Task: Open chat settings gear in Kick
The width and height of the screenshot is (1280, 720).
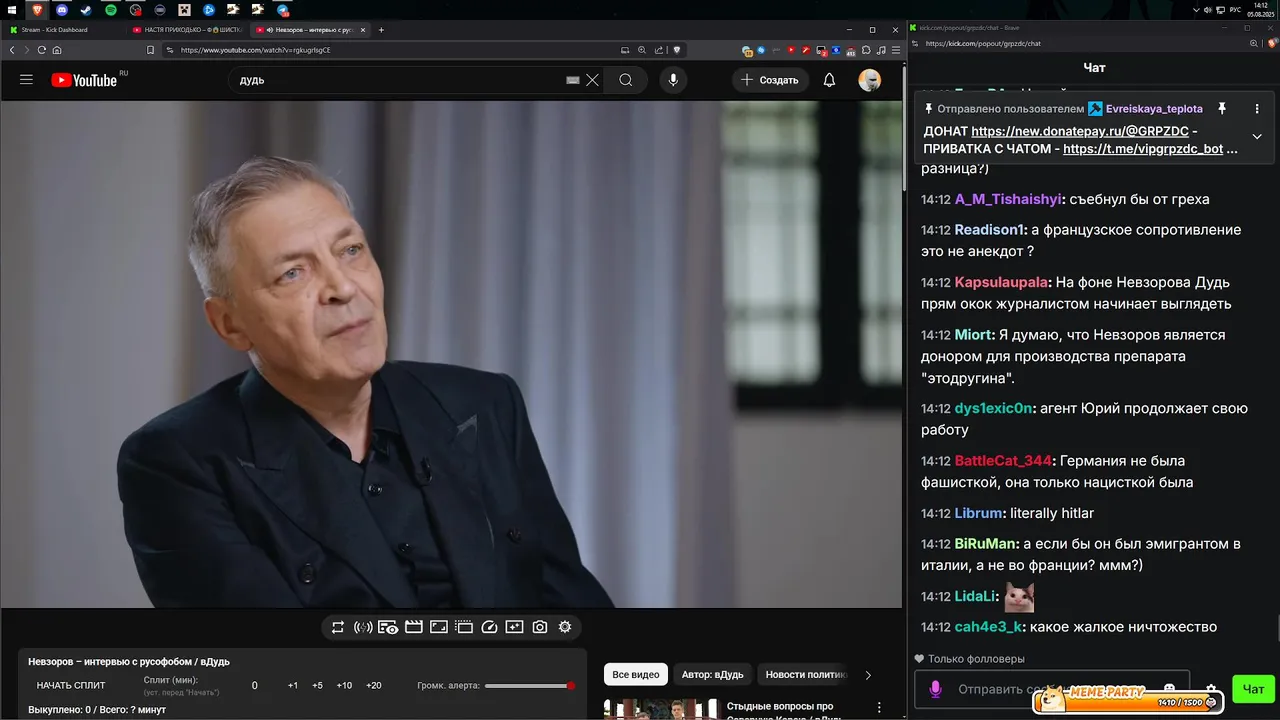Action: (x=1211, y=689)
